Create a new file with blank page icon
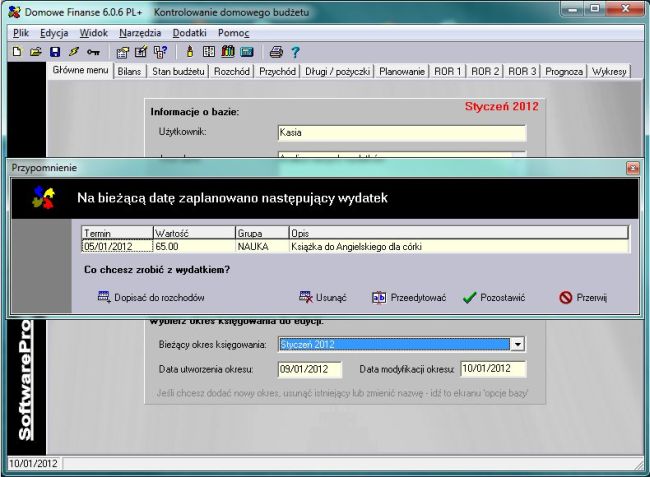 point(17,52)
